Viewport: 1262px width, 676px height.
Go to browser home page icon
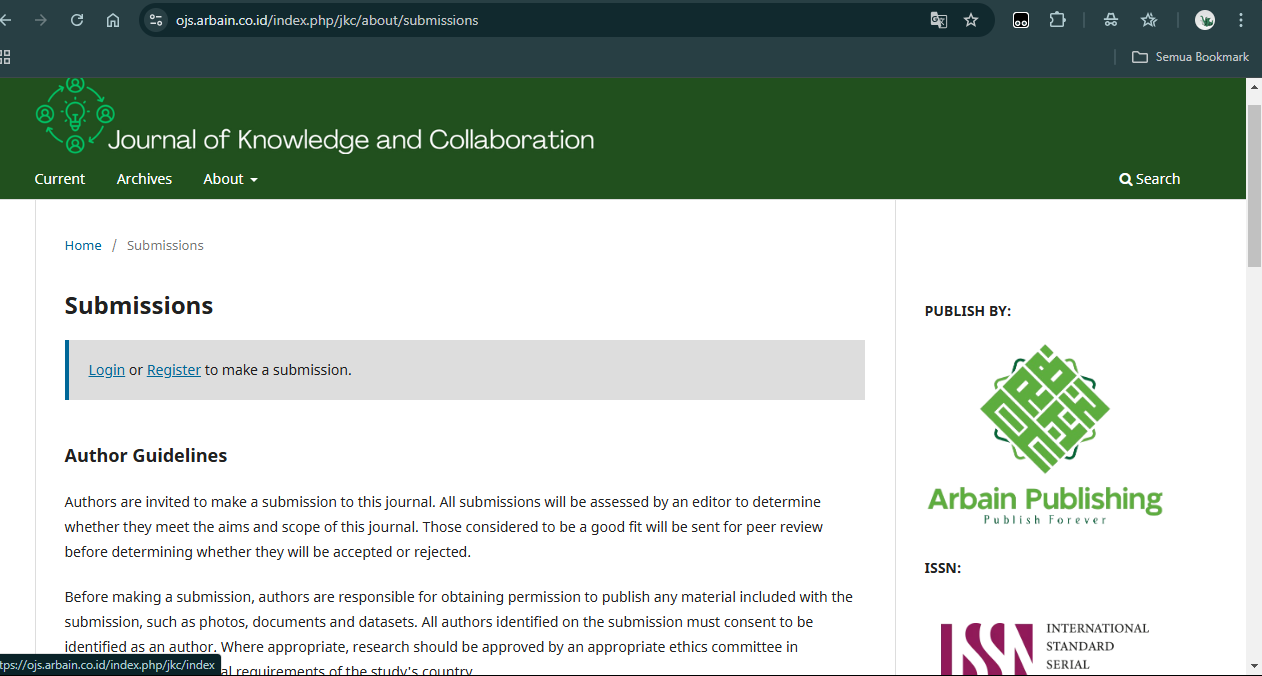(113, 20)
